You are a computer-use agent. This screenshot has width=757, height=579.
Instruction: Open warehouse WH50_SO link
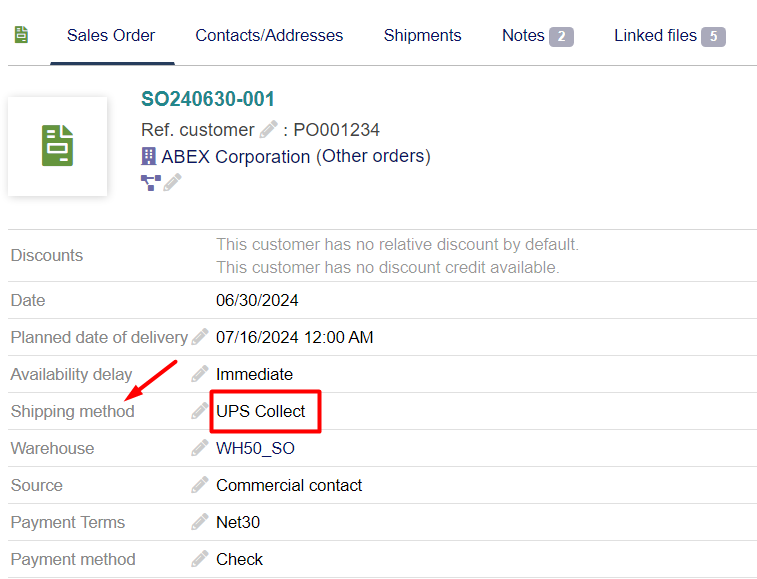[x=255, y=449]
